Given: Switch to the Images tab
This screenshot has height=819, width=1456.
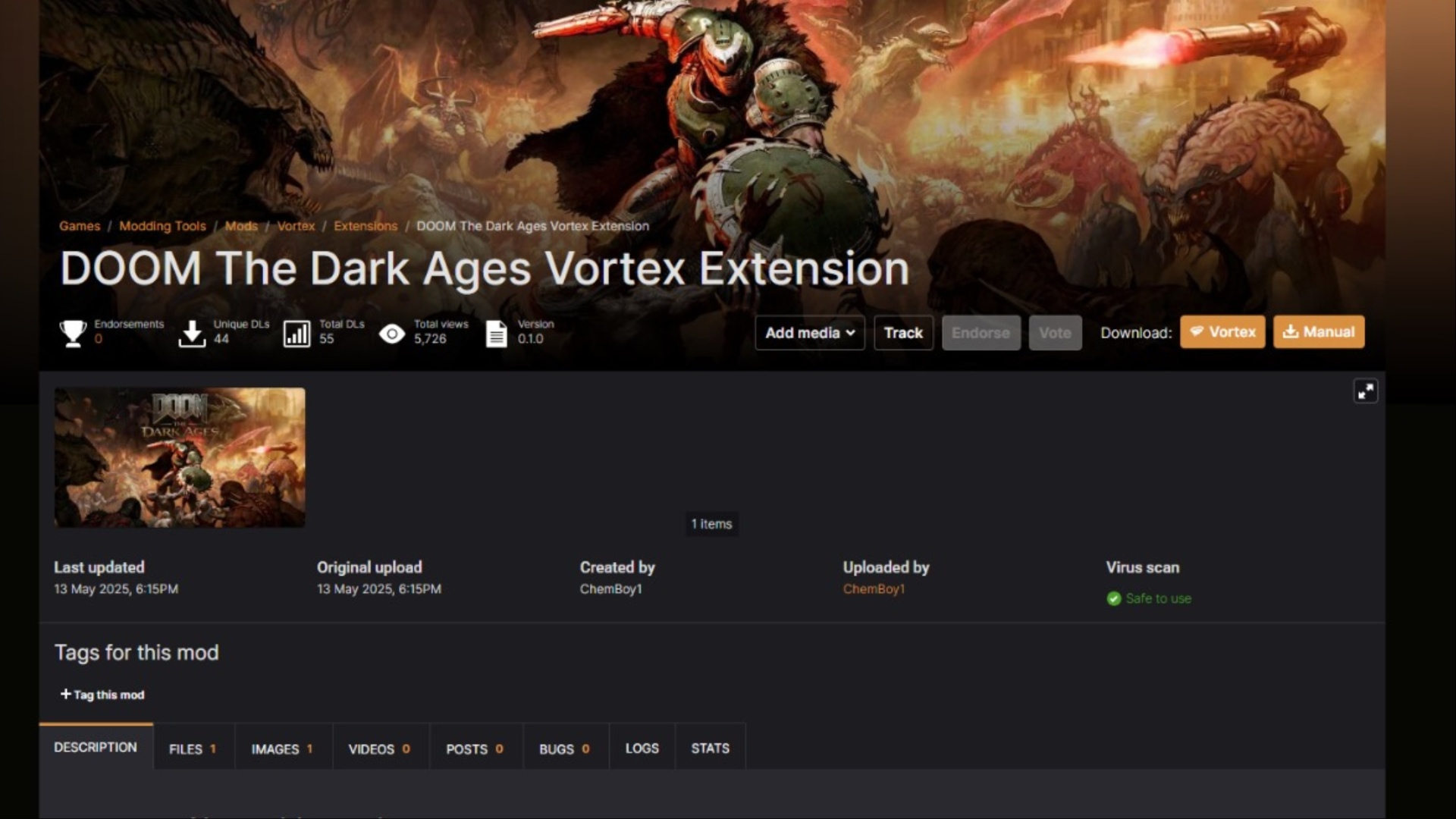Looking at the screenshot, I should 282,749.
